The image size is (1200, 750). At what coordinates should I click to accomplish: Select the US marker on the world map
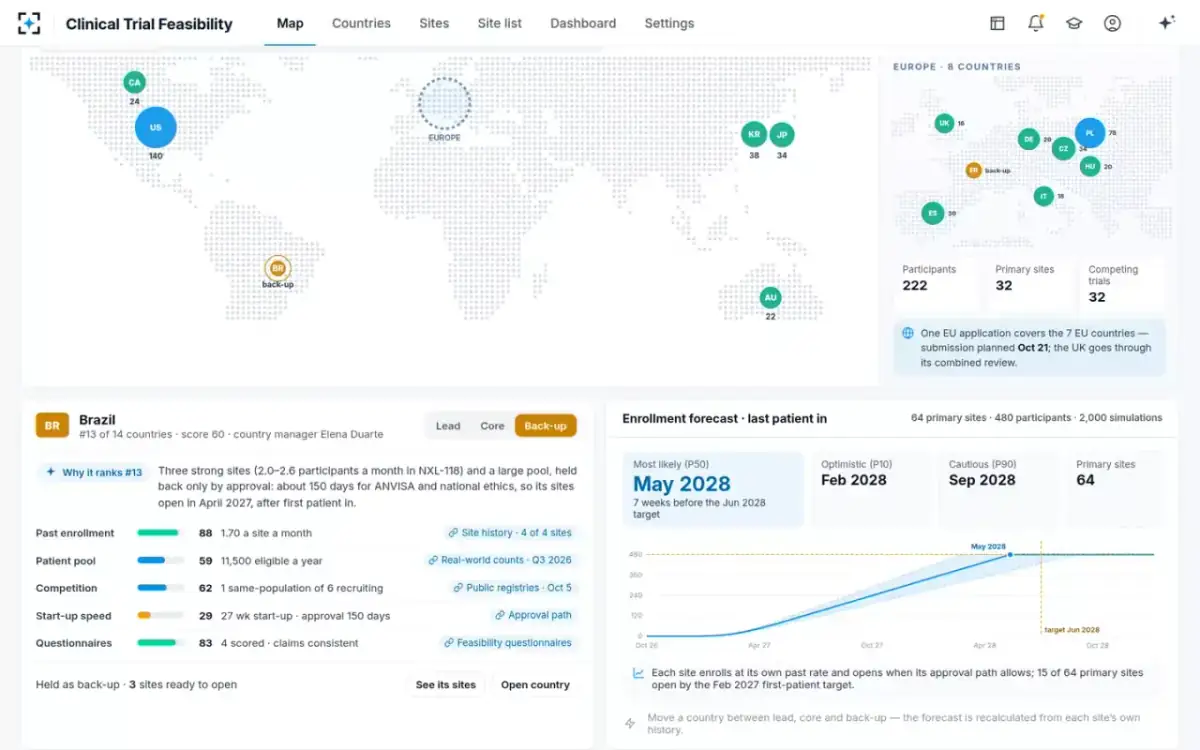[156, 128]
